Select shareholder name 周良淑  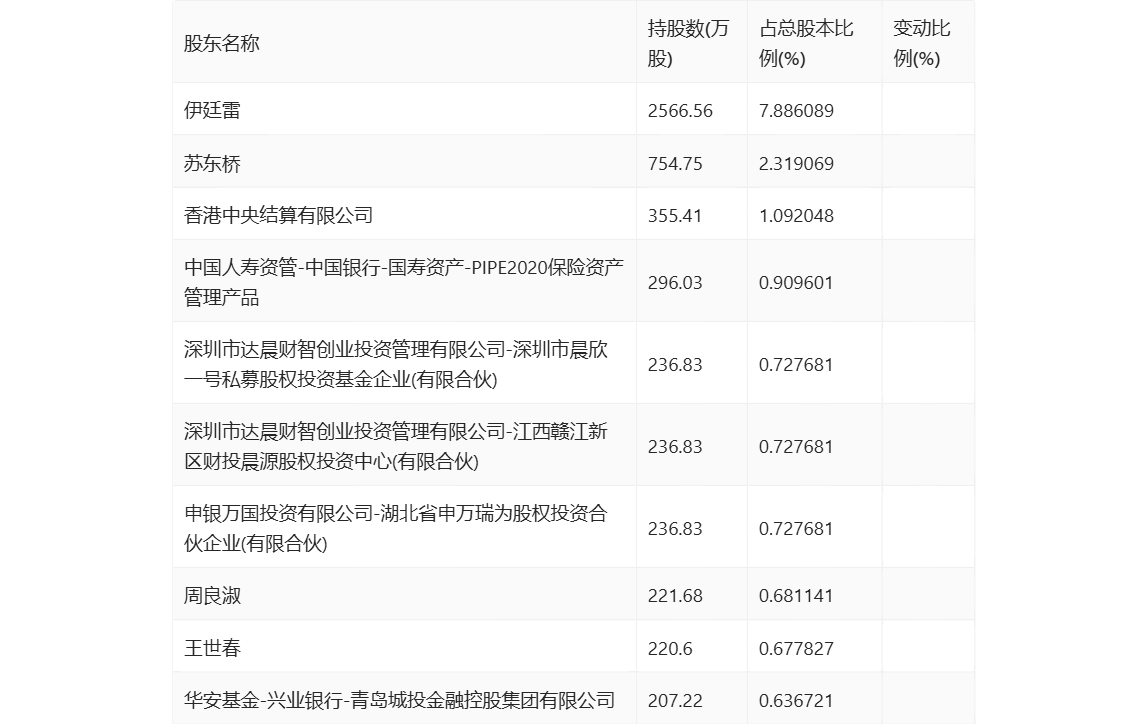[212, 595]
